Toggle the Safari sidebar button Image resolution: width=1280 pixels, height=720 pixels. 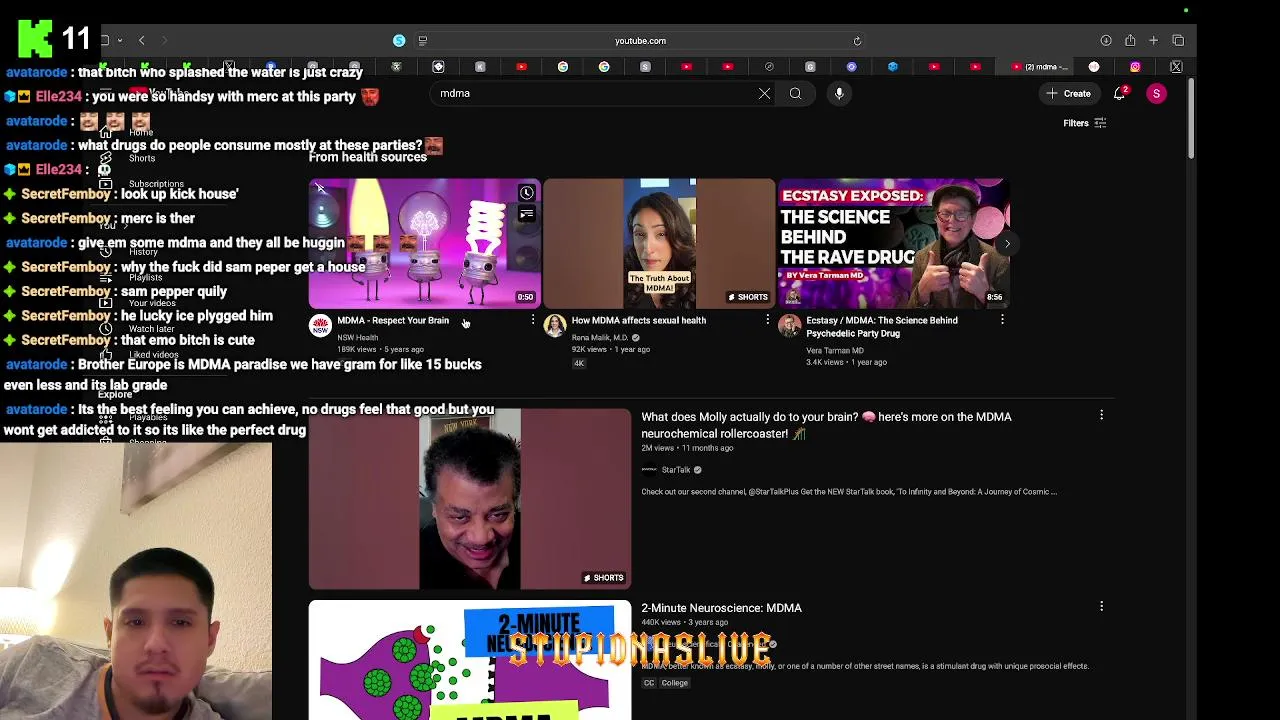(104, 41)
